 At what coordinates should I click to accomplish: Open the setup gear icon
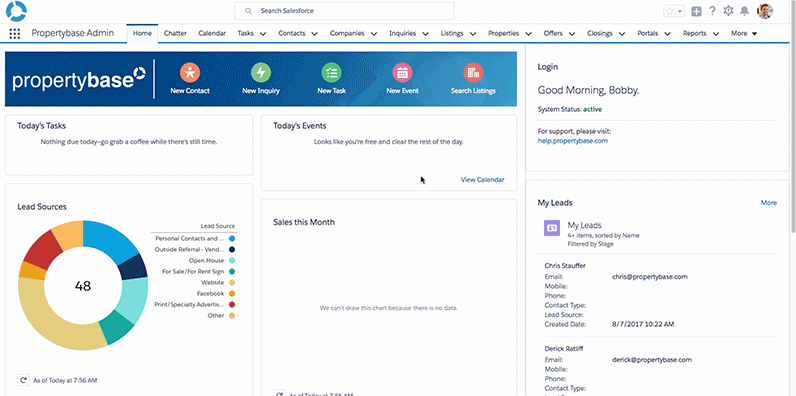click(728, 11)
